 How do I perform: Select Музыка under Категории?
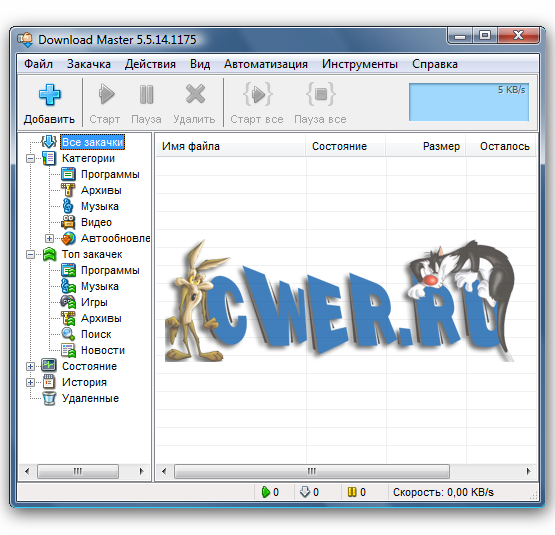click(x=99, y=206)
